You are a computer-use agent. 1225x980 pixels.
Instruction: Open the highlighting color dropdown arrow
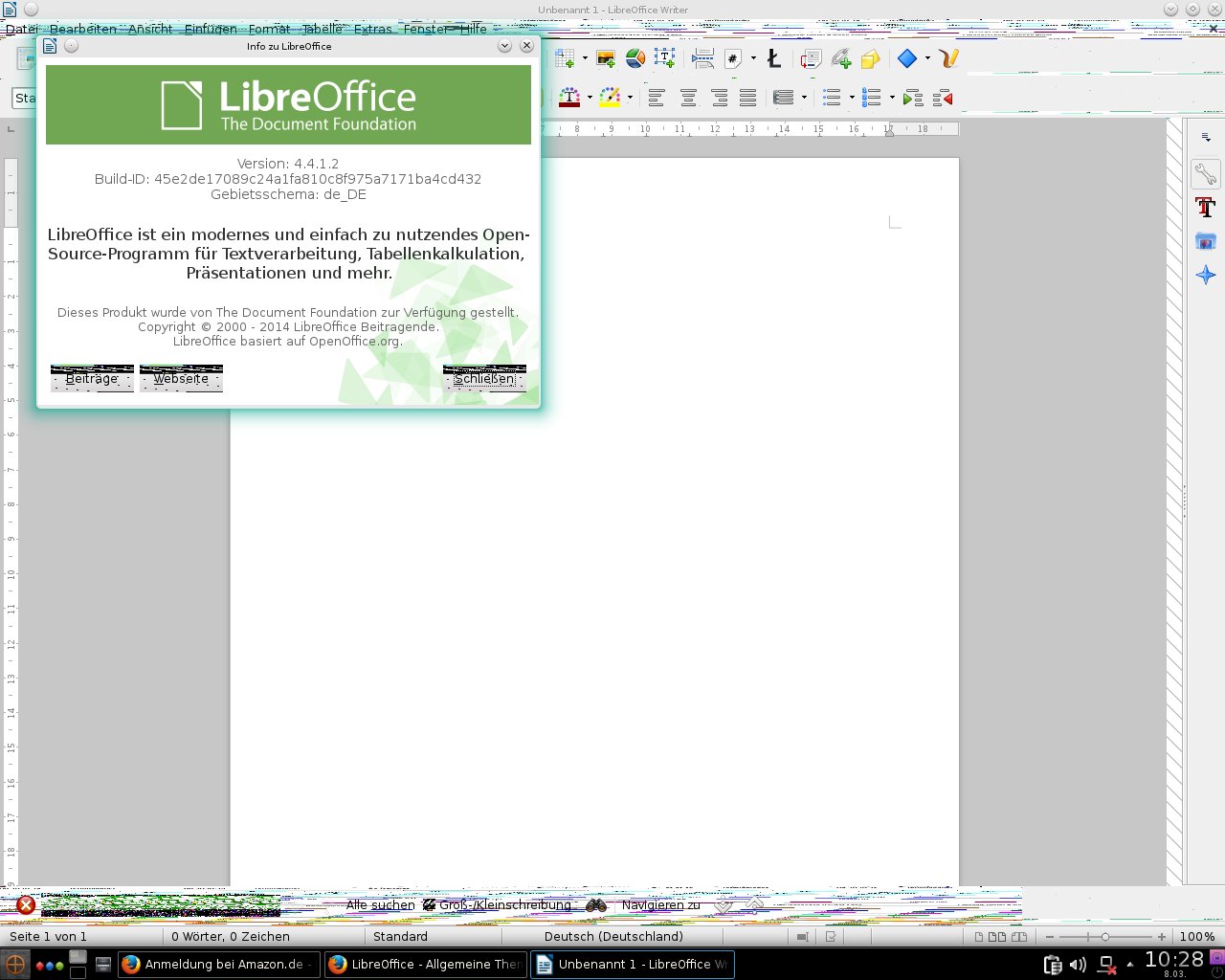point(630,97)
